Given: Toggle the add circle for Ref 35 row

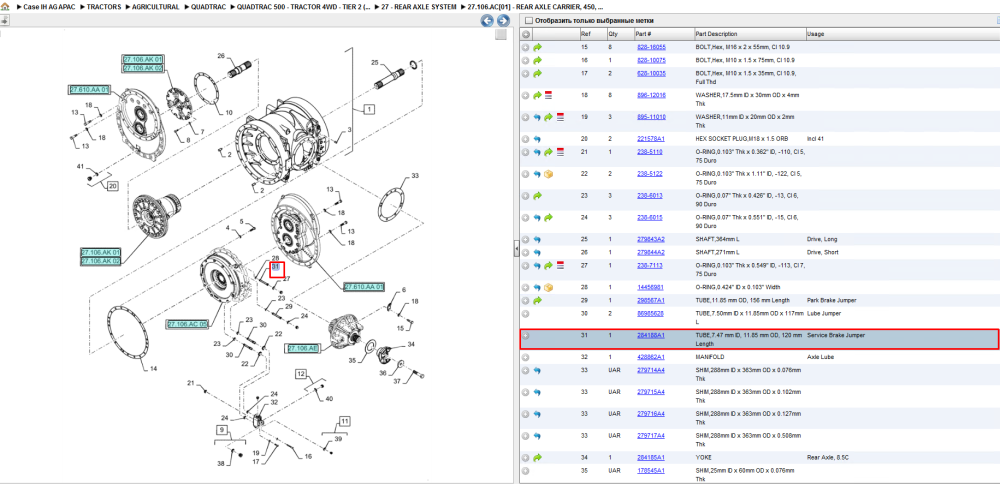Looking at the screenshot, I should coord(526,471).
